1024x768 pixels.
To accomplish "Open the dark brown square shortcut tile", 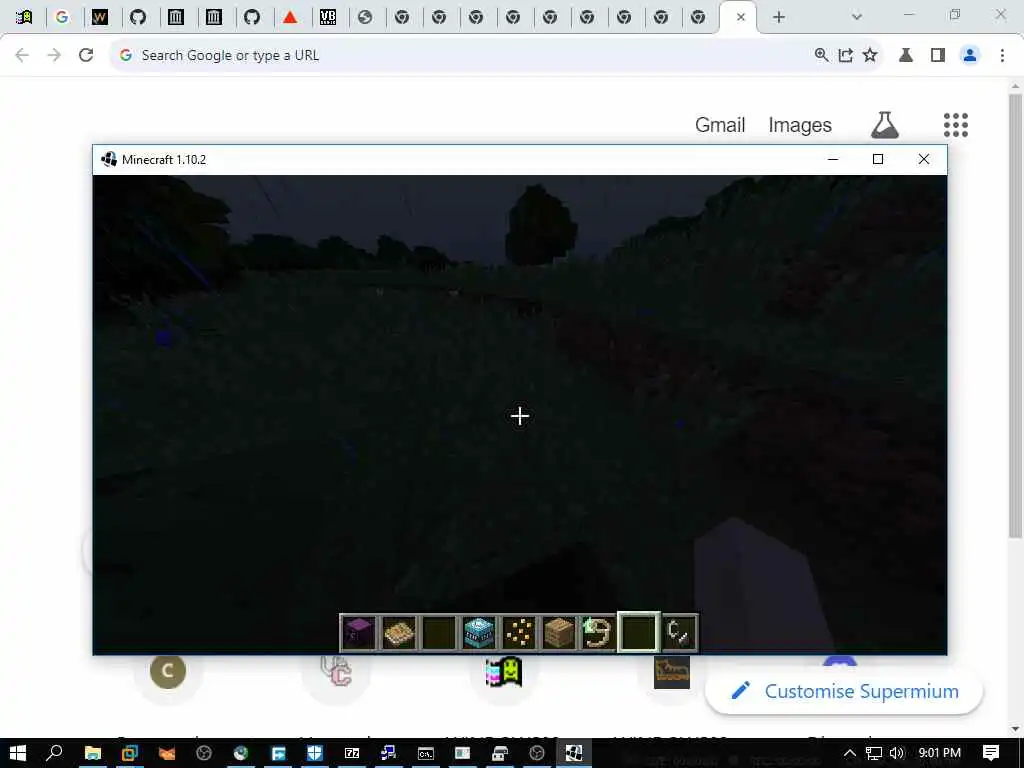I will (671, 672).
